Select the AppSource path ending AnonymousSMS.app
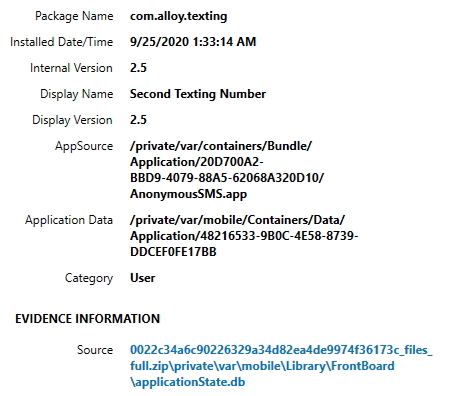Image resolution: width=449 pixels, height=396 pixels. [x=227, y=170]
